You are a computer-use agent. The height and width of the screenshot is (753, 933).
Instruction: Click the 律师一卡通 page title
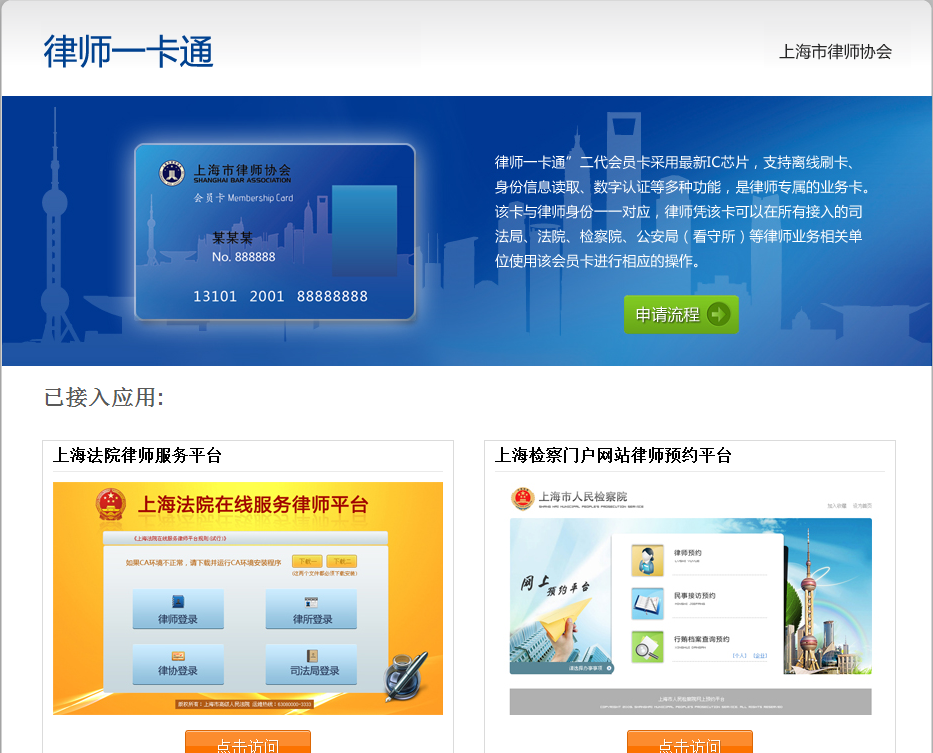coord(129,51)
